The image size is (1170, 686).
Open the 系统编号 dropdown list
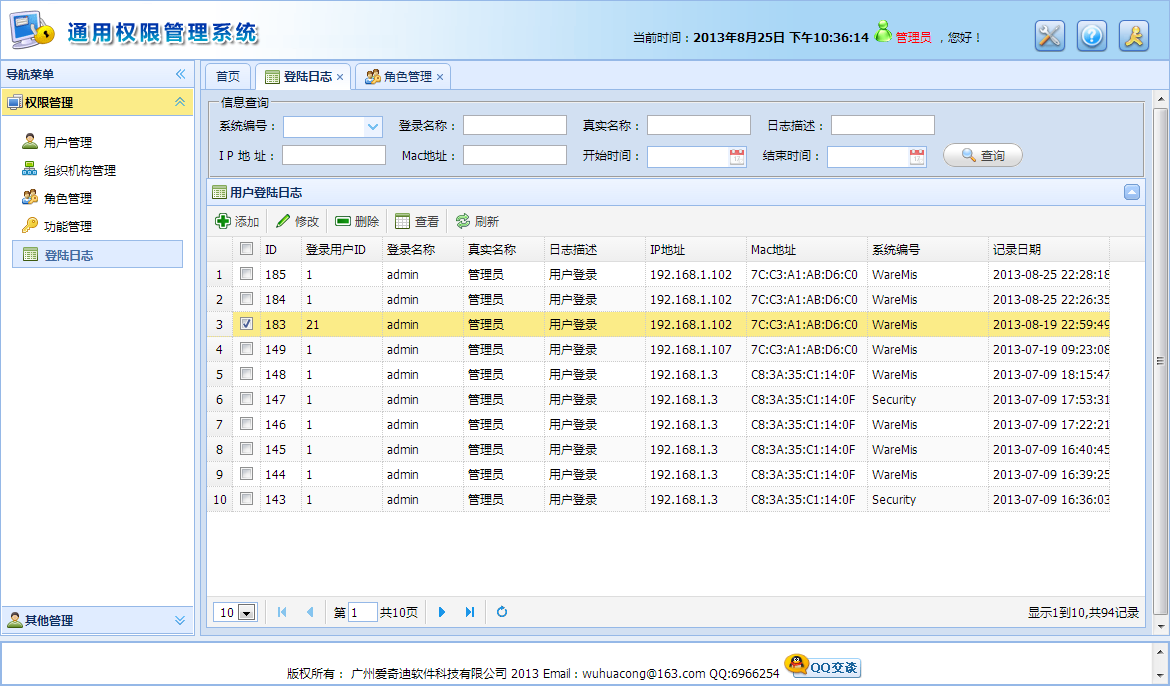point(373,127)
